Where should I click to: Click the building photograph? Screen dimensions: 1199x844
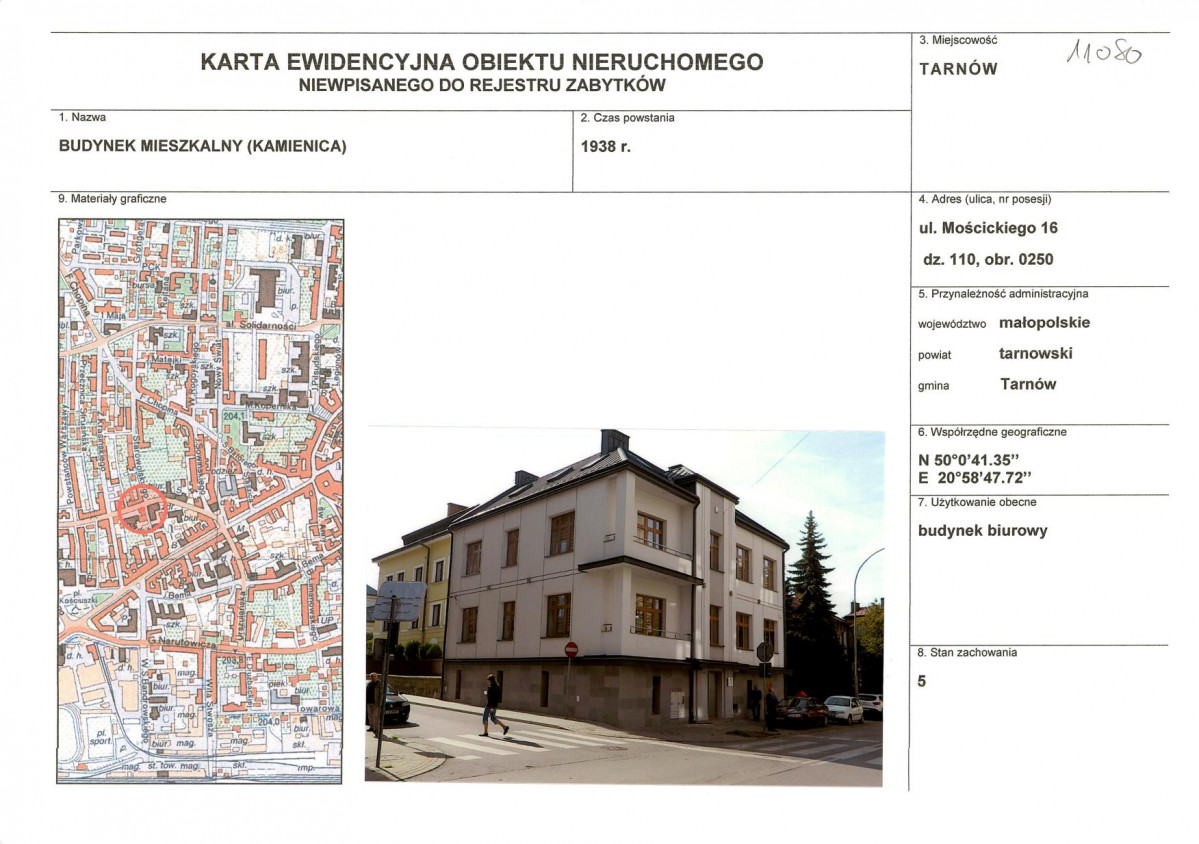[x=624, y=605]
